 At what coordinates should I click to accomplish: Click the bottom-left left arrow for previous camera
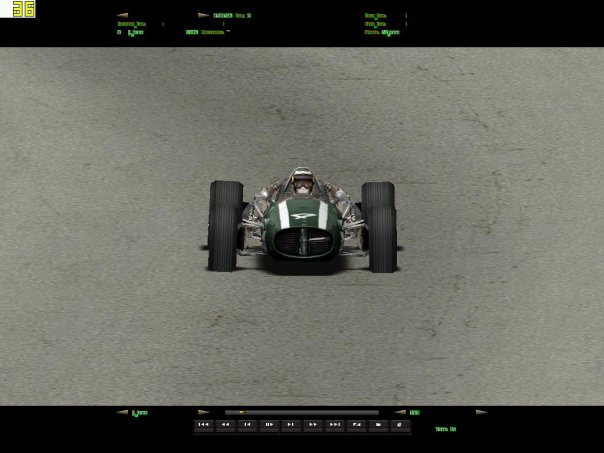122,412
